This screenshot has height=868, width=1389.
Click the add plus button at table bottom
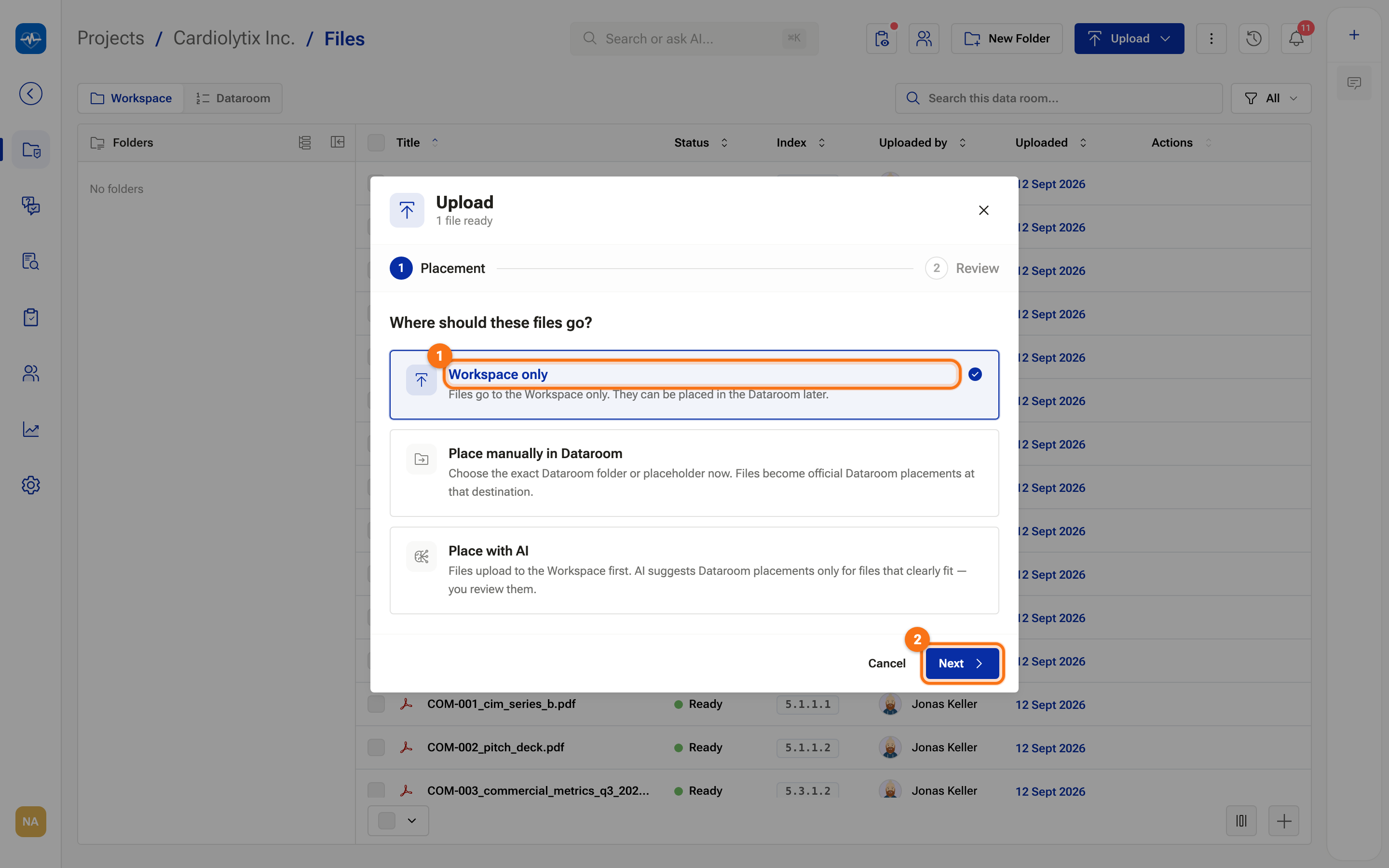1283,821
